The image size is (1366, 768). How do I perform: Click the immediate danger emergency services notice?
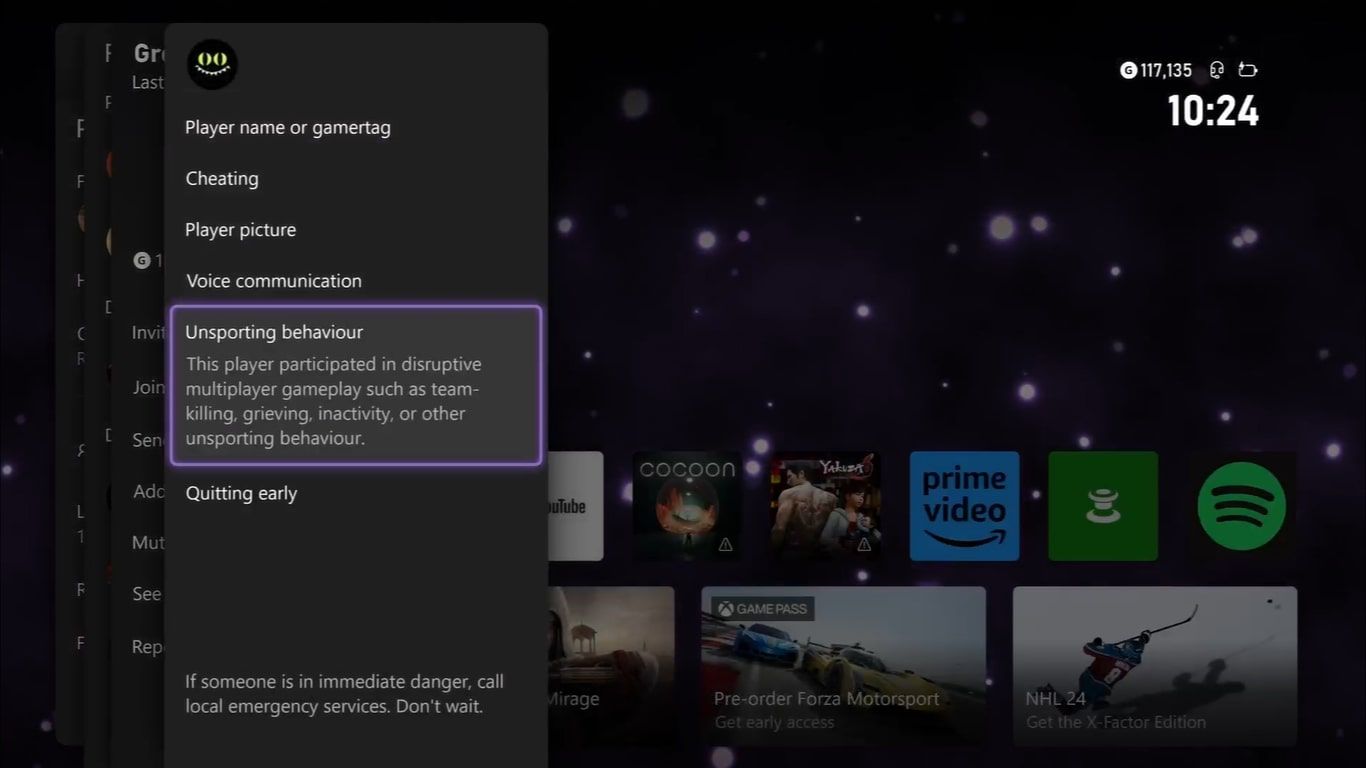[x=344, y=694]
